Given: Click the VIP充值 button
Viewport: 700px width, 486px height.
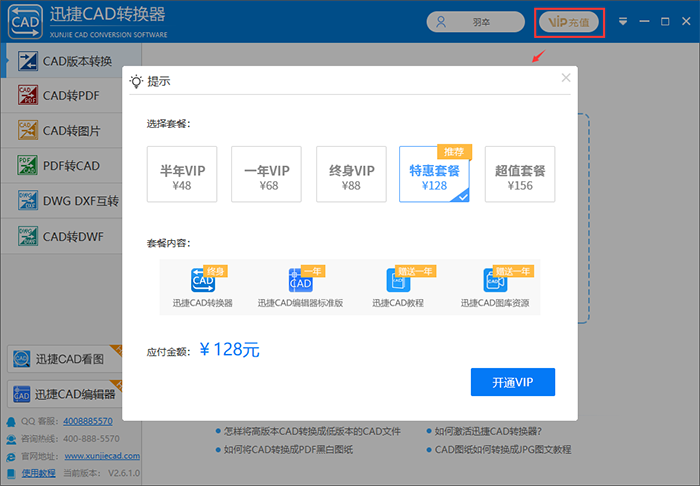Looking at the screenshot, I should 569,22.
